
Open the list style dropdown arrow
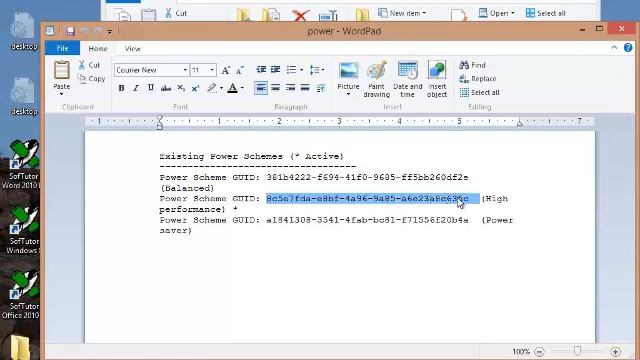(x=302, y=70)
